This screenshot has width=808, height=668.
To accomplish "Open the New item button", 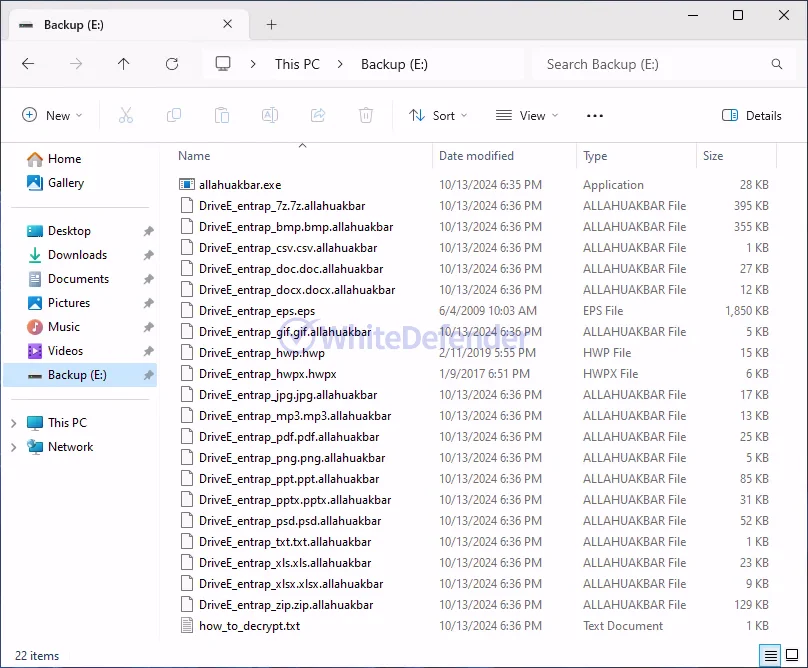I will 52,115.
